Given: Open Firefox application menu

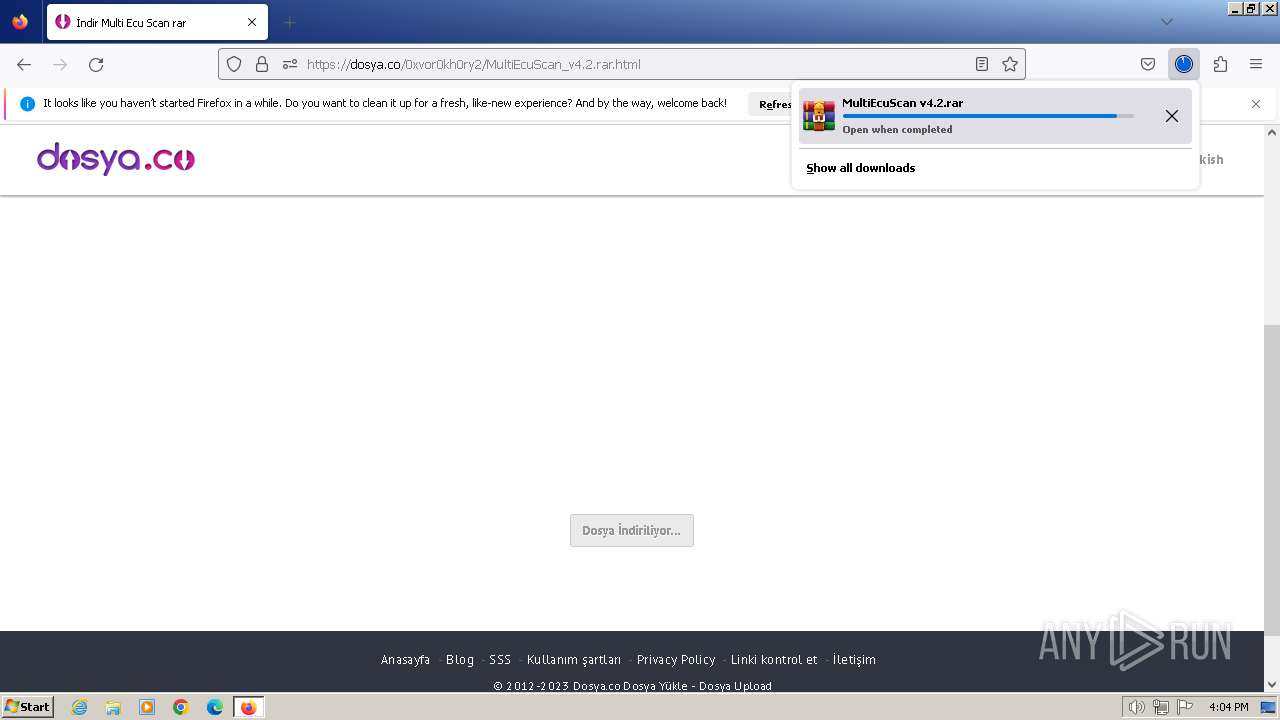Looking at the screenshot, I should coord(1256,64).
